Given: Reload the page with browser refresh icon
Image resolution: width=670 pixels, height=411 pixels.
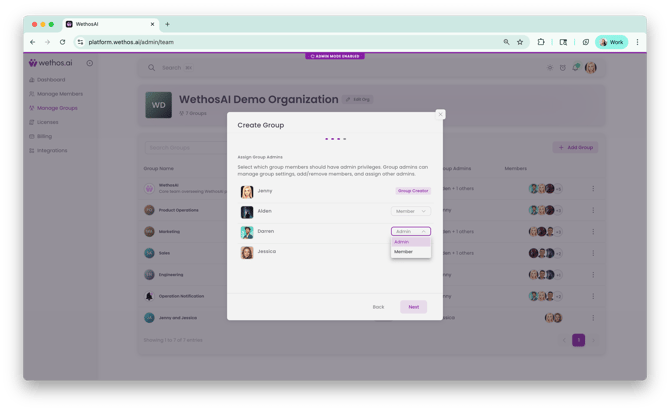Looking at the screenshot, I should pyautogui.click(x=62, y=42).
